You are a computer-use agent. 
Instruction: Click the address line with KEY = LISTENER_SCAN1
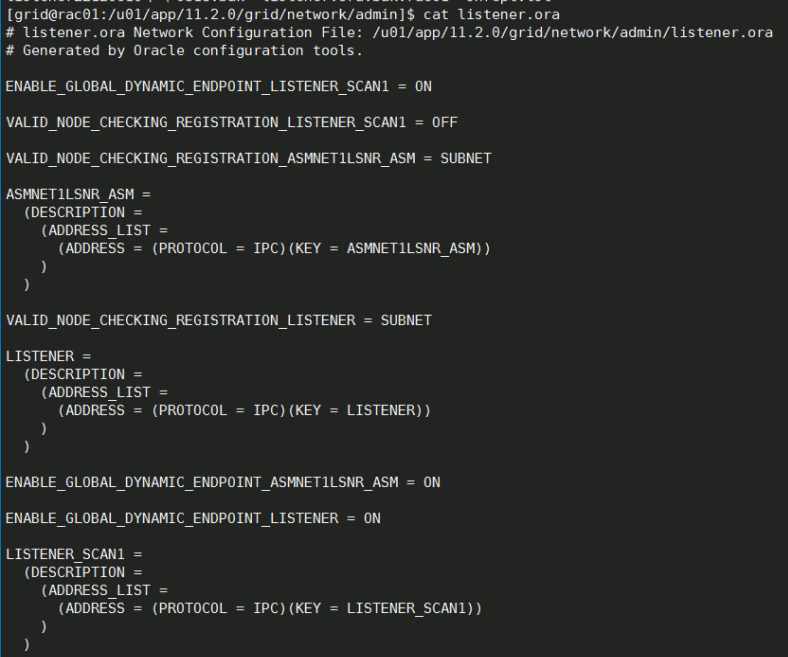[270, 608]
